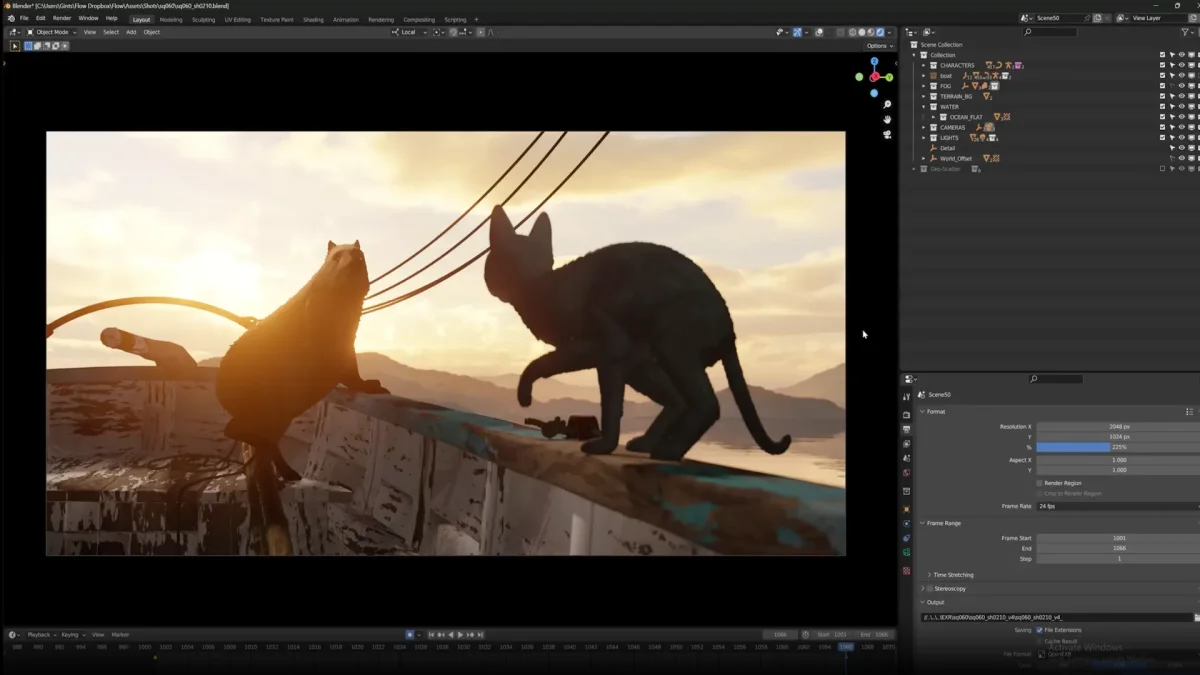1200x675 pixels.
Task: Click the Options button in the viewport corner
Action: pyautogui.click(x=877, y=44)
